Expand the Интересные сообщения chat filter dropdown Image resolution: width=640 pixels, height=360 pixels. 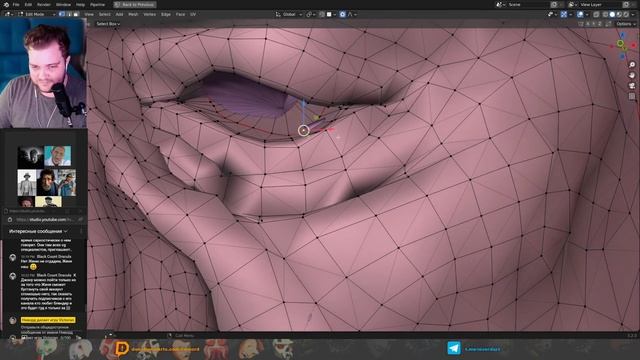point(38,231)
